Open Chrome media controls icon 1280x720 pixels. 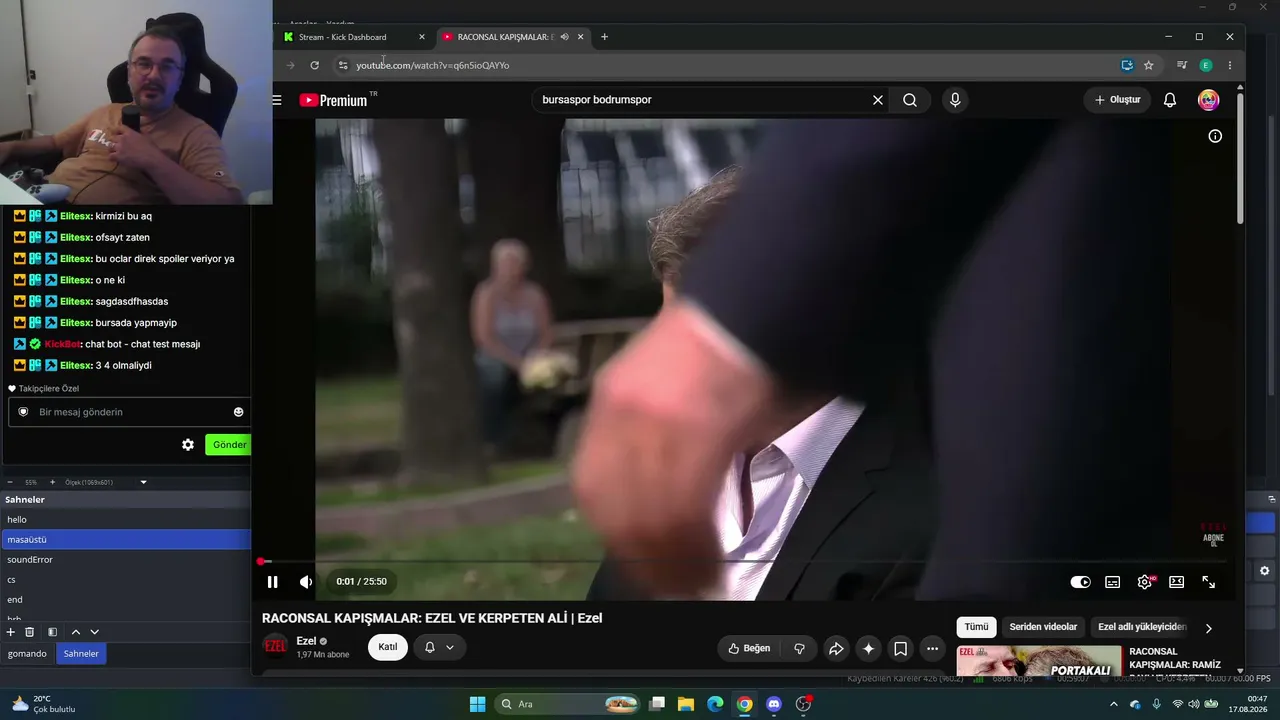click(x=1181, y=65)
